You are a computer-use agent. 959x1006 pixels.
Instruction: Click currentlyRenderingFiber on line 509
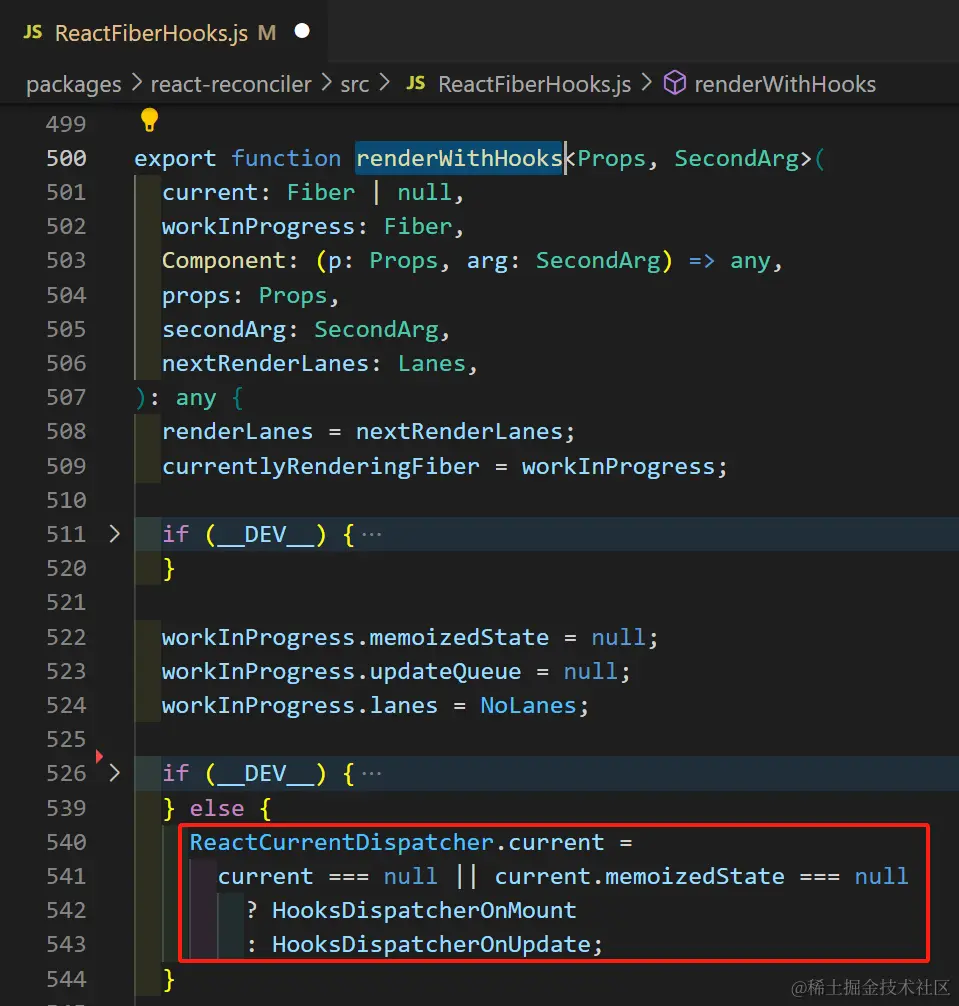click(321, 466)
